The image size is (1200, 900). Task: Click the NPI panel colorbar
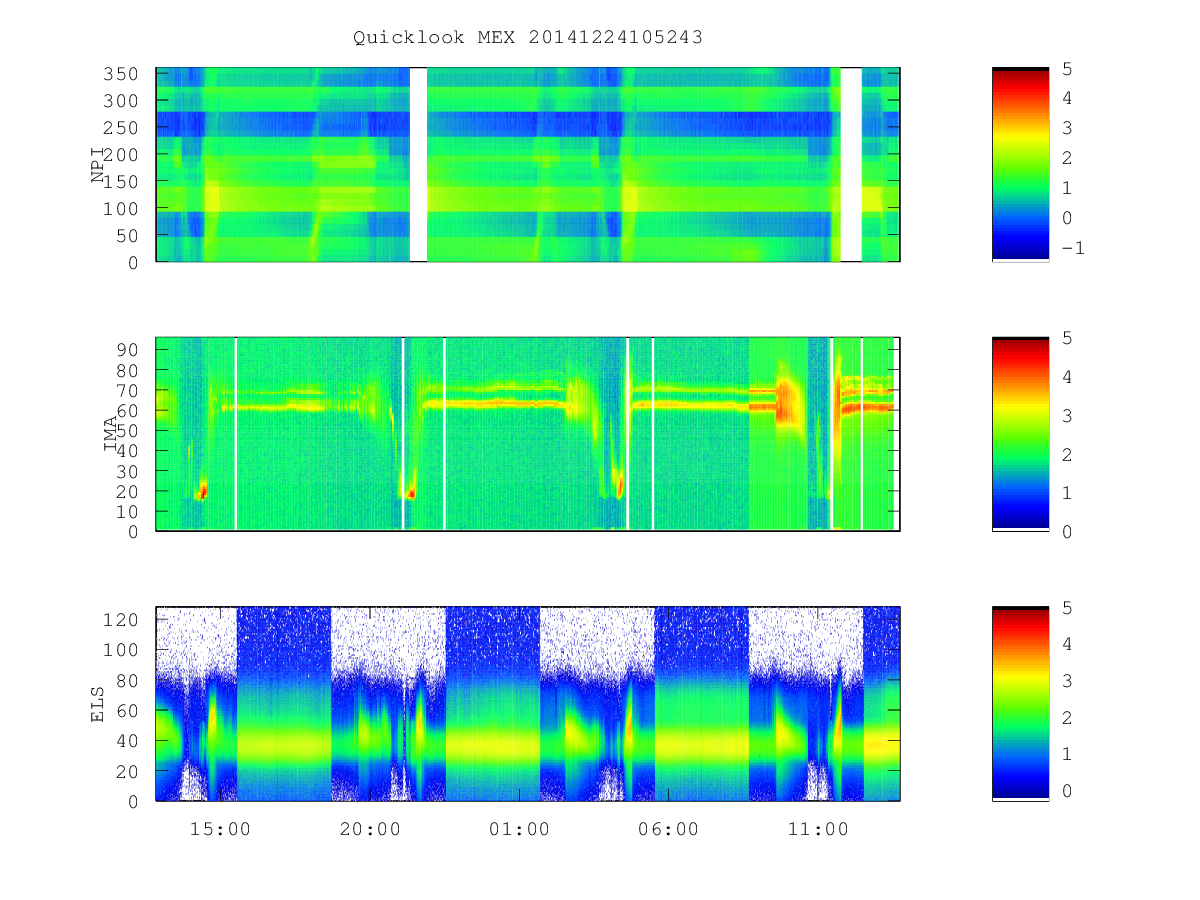[x=1020, y=165]
